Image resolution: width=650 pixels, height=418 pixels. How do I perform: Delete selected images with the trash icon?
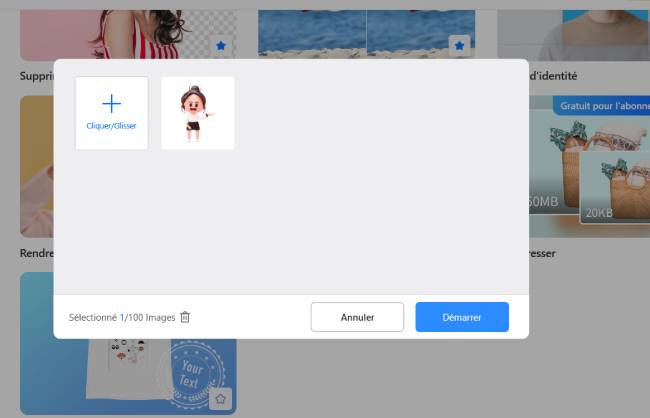(x=185, y=317)
